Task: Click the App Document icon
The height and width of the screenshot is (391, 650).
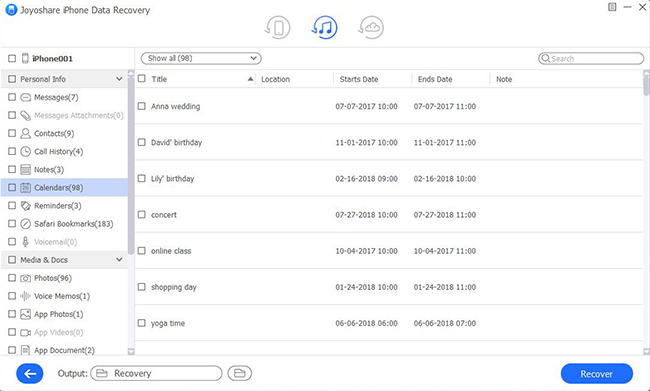Action: coord(26,350)
